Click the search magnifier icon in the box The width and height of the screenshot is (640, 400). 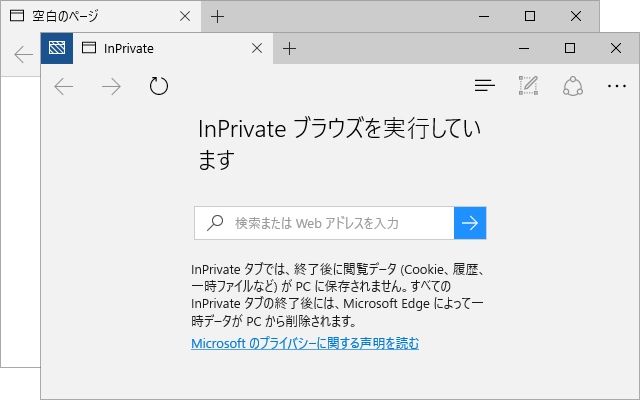click(x=215, y=223)
